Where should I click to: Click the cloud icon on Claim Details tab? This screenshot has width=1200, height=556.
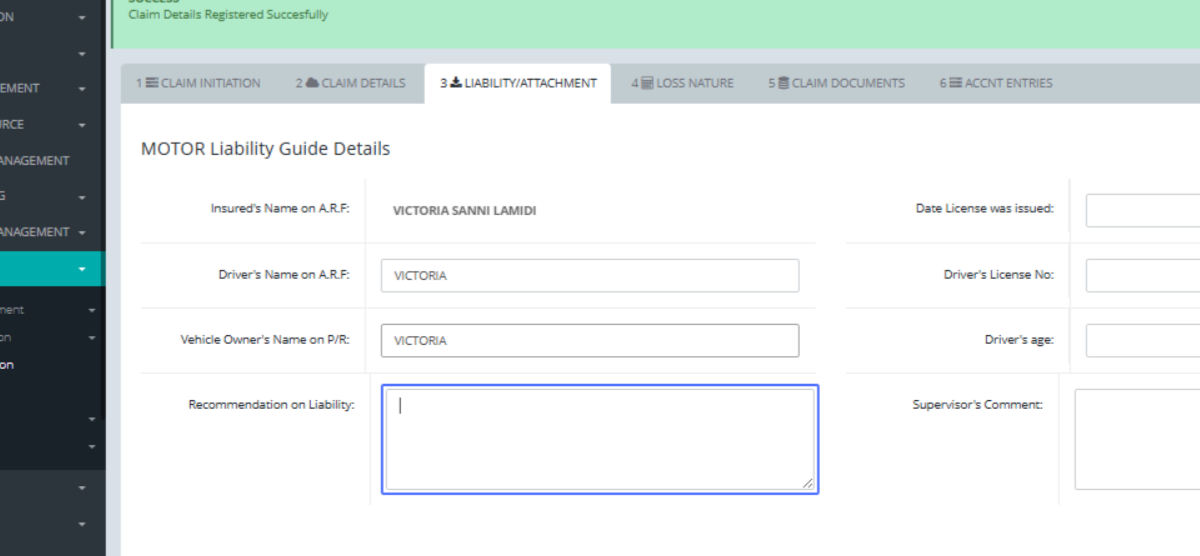pyautogui.click(x=312, y=83)
